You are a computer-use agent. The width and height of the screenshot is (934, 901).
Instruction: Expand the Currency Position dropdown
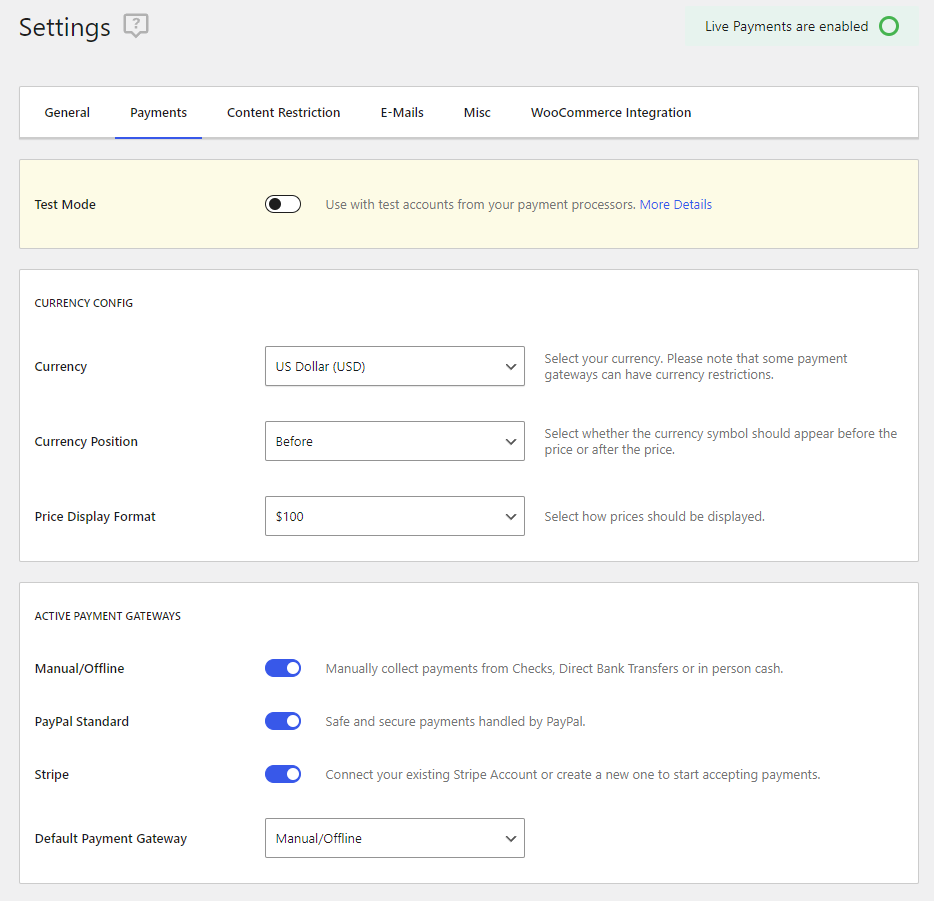tap(395, 441)
